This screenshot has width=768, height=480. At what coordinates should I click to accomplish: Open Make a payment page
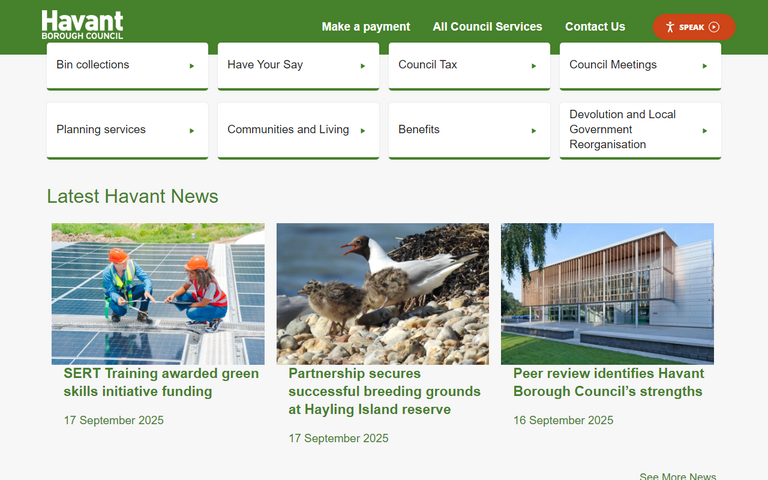(x=366, y=27)
